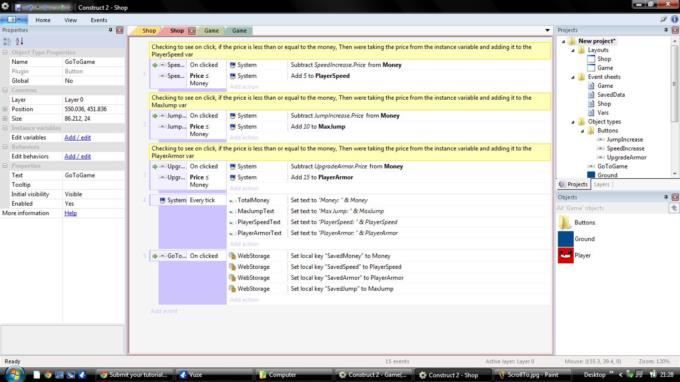Click the blue Ground object thumbnail
The height and width of the screenshot is (382, 680).
coord(565,239)
